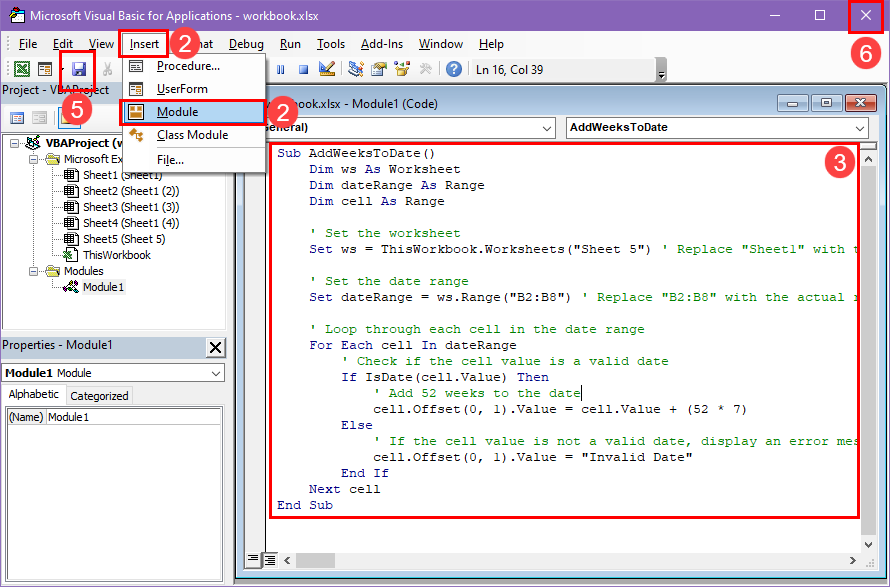The height and width of the screenshot is (587, 890).
Task: Close the Properties - Module1 panel
Action: click(216, 347)
